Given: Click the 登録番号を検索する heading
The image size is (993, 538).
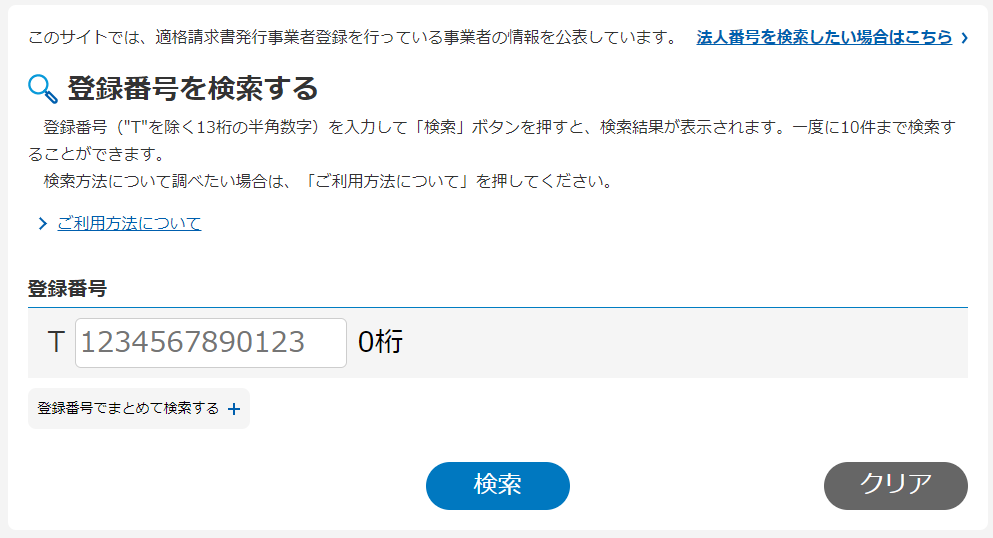Looking at the screenshot, I should pyautogui.click(x=193, y=89).
